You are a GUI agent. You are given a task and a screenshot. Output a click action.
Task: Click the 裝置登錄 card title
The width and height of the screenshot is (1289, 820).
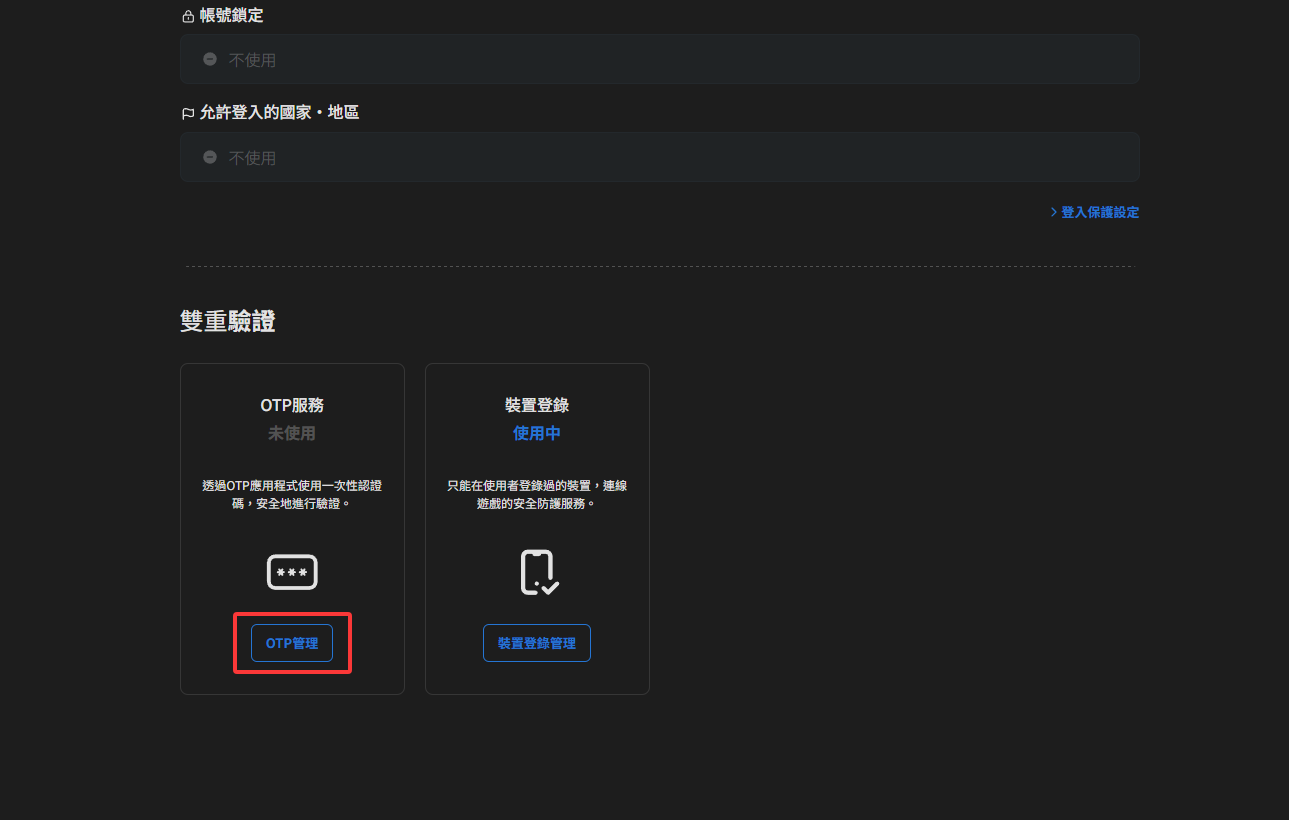point(537,405)
